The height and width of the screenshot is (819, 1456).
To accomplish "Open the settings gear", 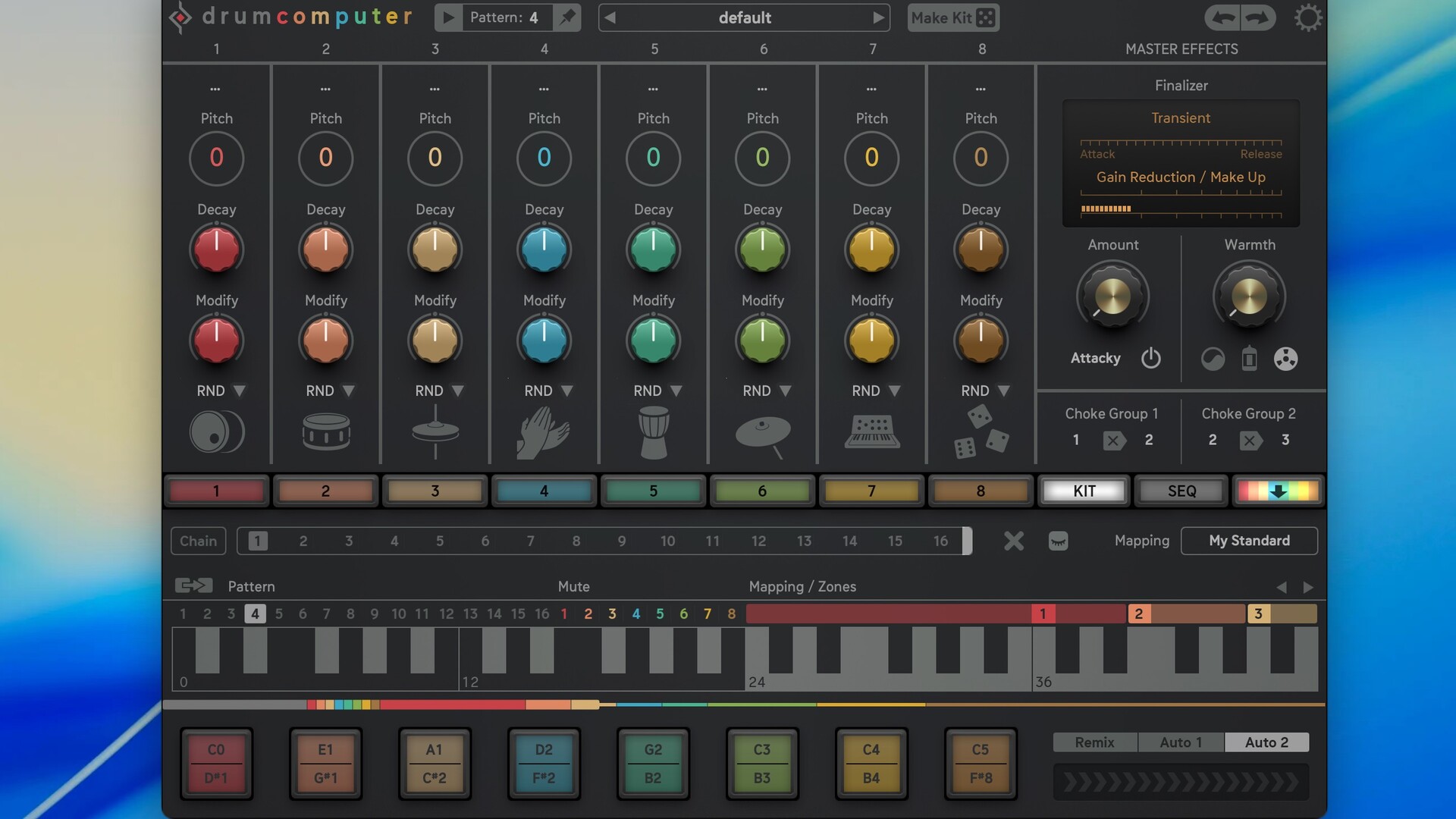I will pos(1307,17).
